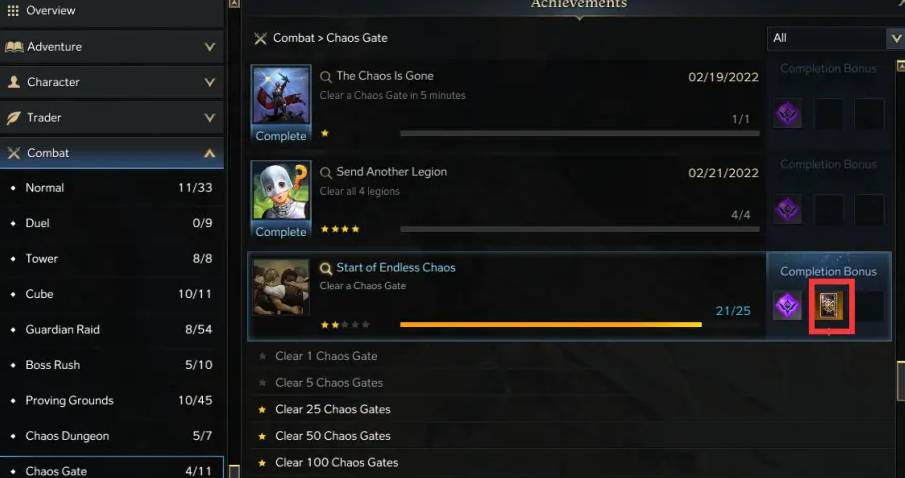Expand the Character category
905x478 pixels.
(x=209, y=82)
